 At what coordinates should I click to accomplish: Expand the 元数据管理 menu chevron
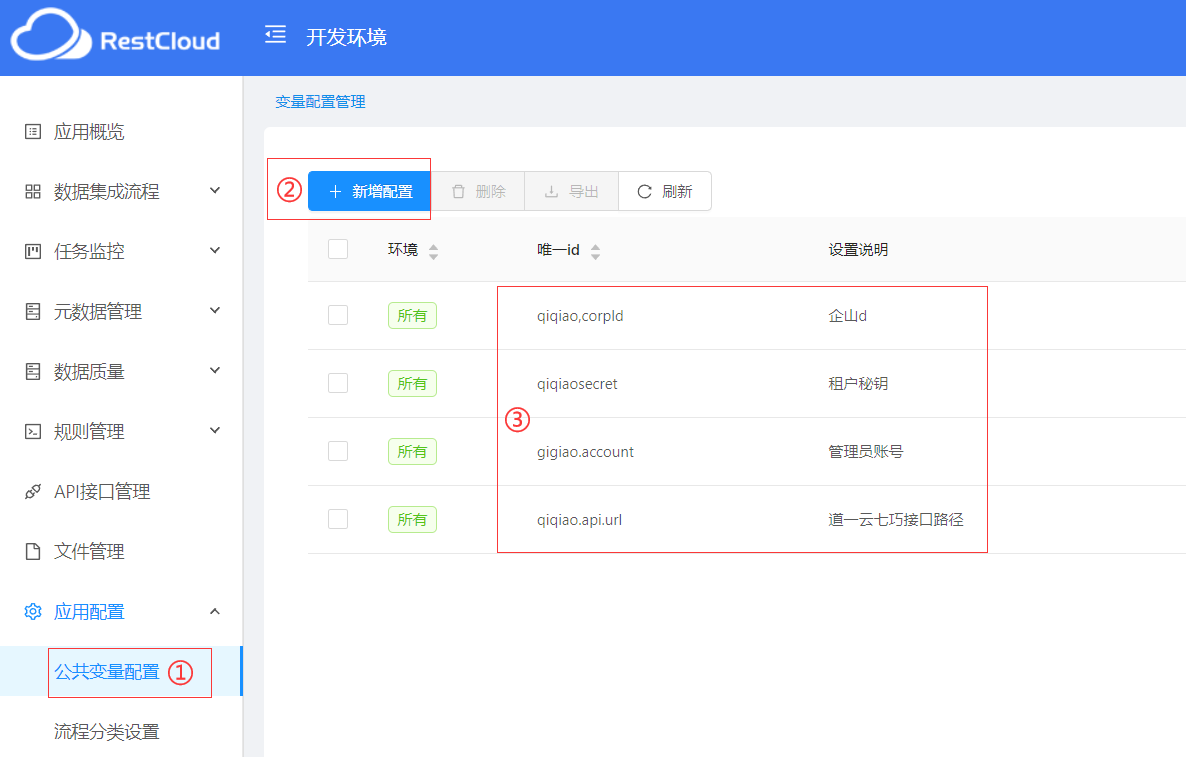pos(215,311)
